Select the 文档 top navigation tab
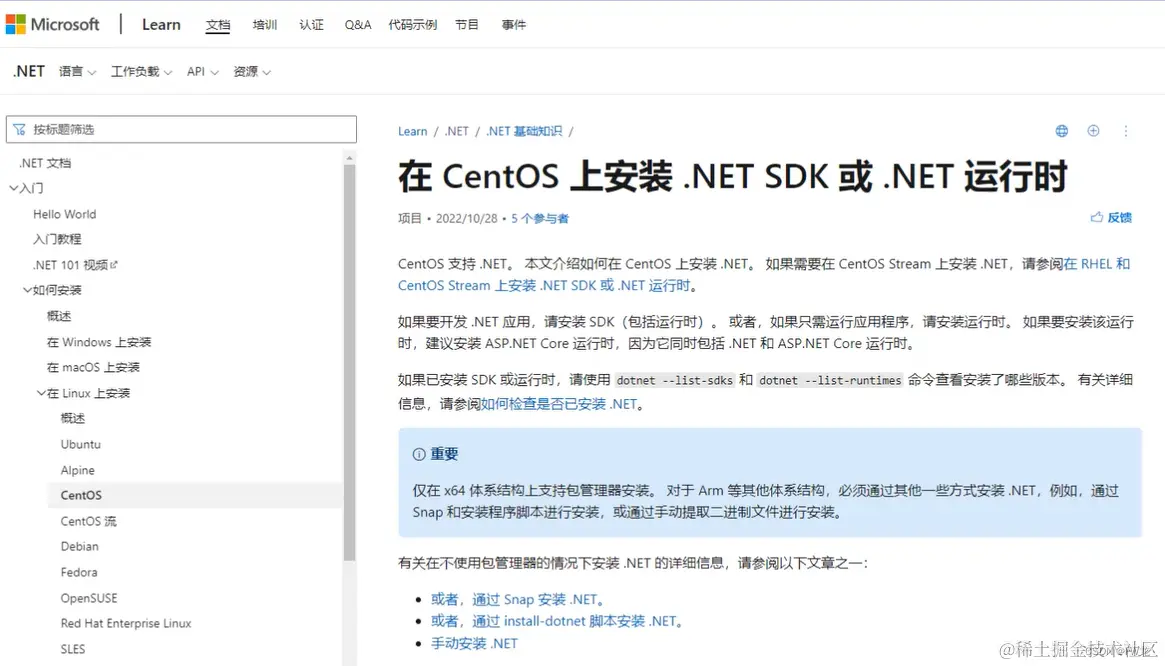This screenshot has height=666, width=1165. pos(218,25)
